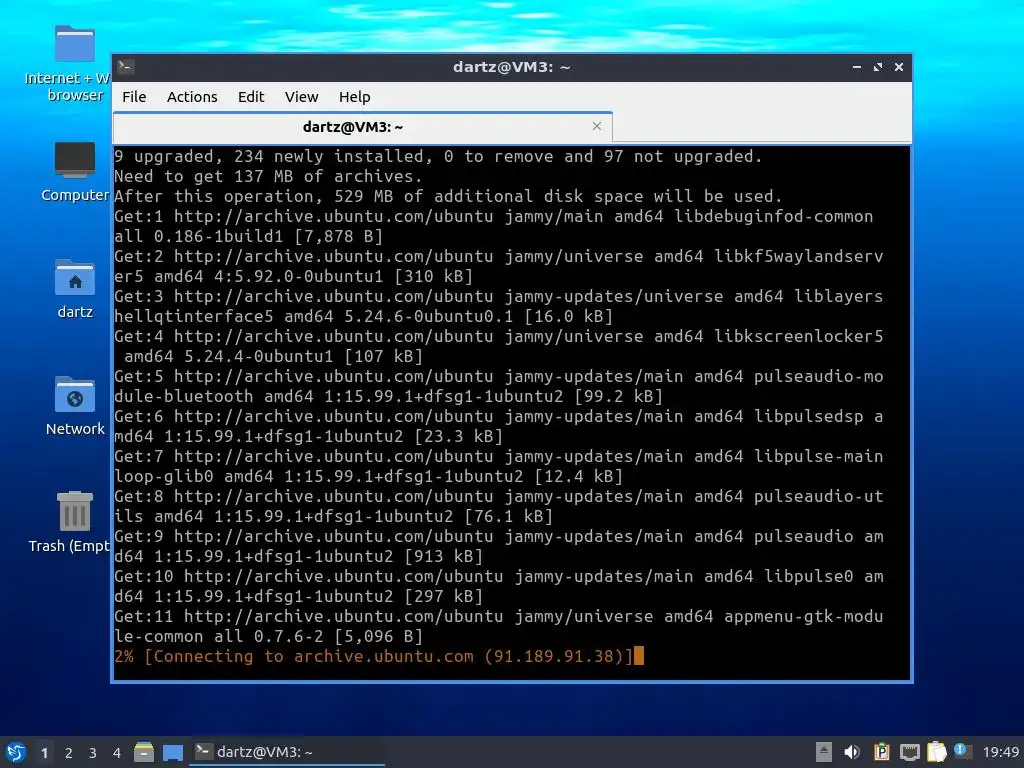Click the terminal icon in the title bar

pos(125,67)
